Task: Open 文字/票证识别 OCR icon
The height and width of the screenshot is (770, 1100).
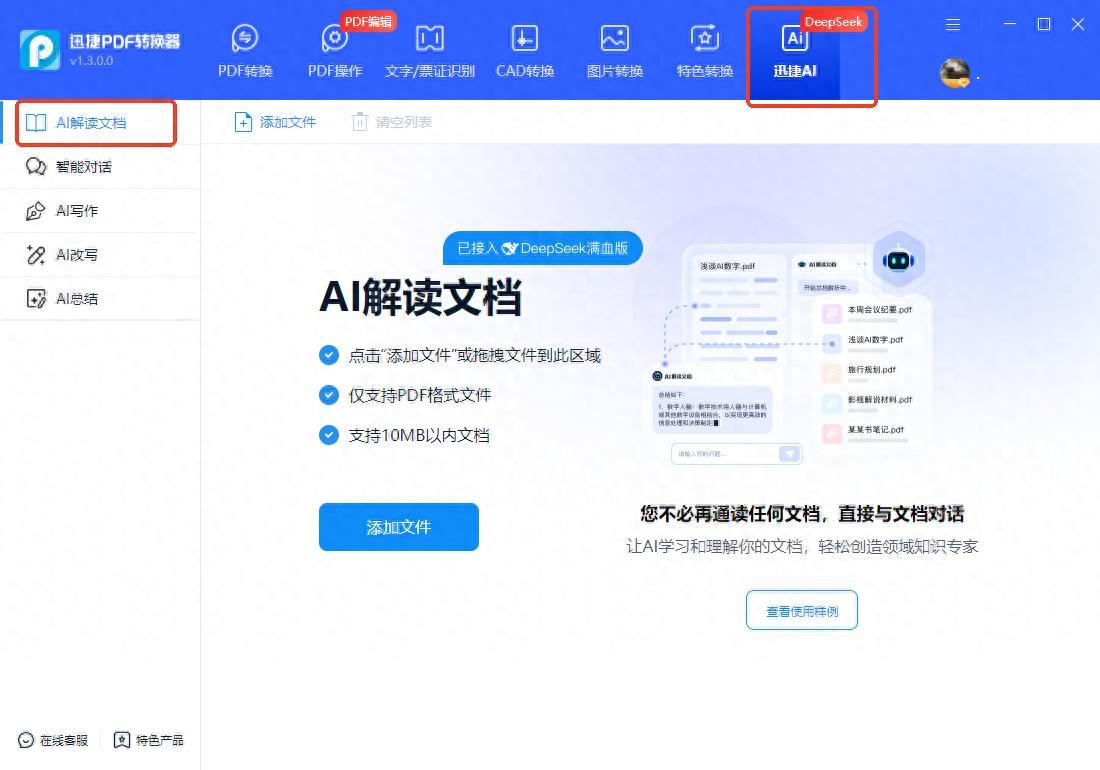Action: [x=430, y=40]
